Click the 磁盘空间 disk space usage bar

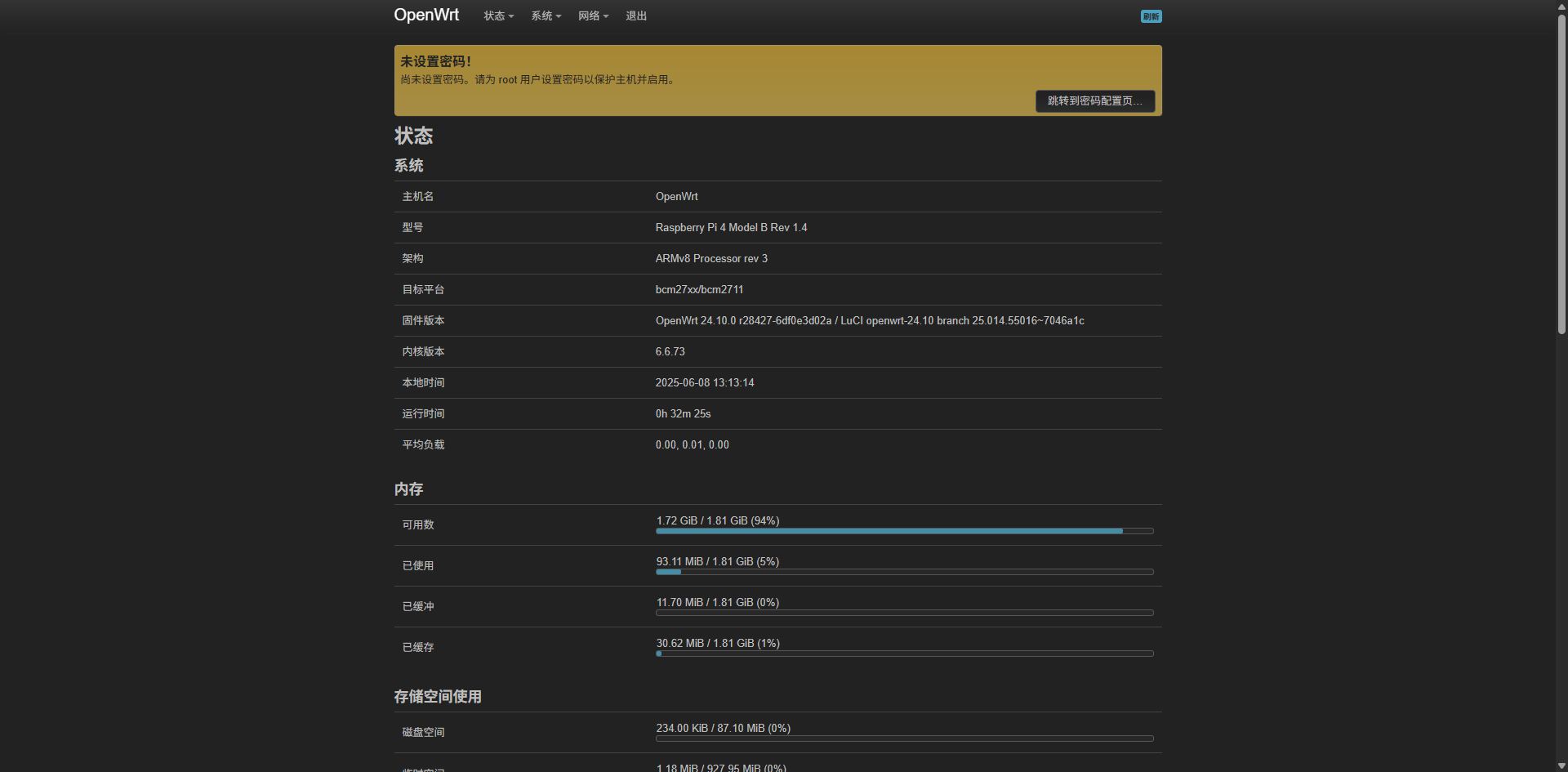tap(903, 738)
